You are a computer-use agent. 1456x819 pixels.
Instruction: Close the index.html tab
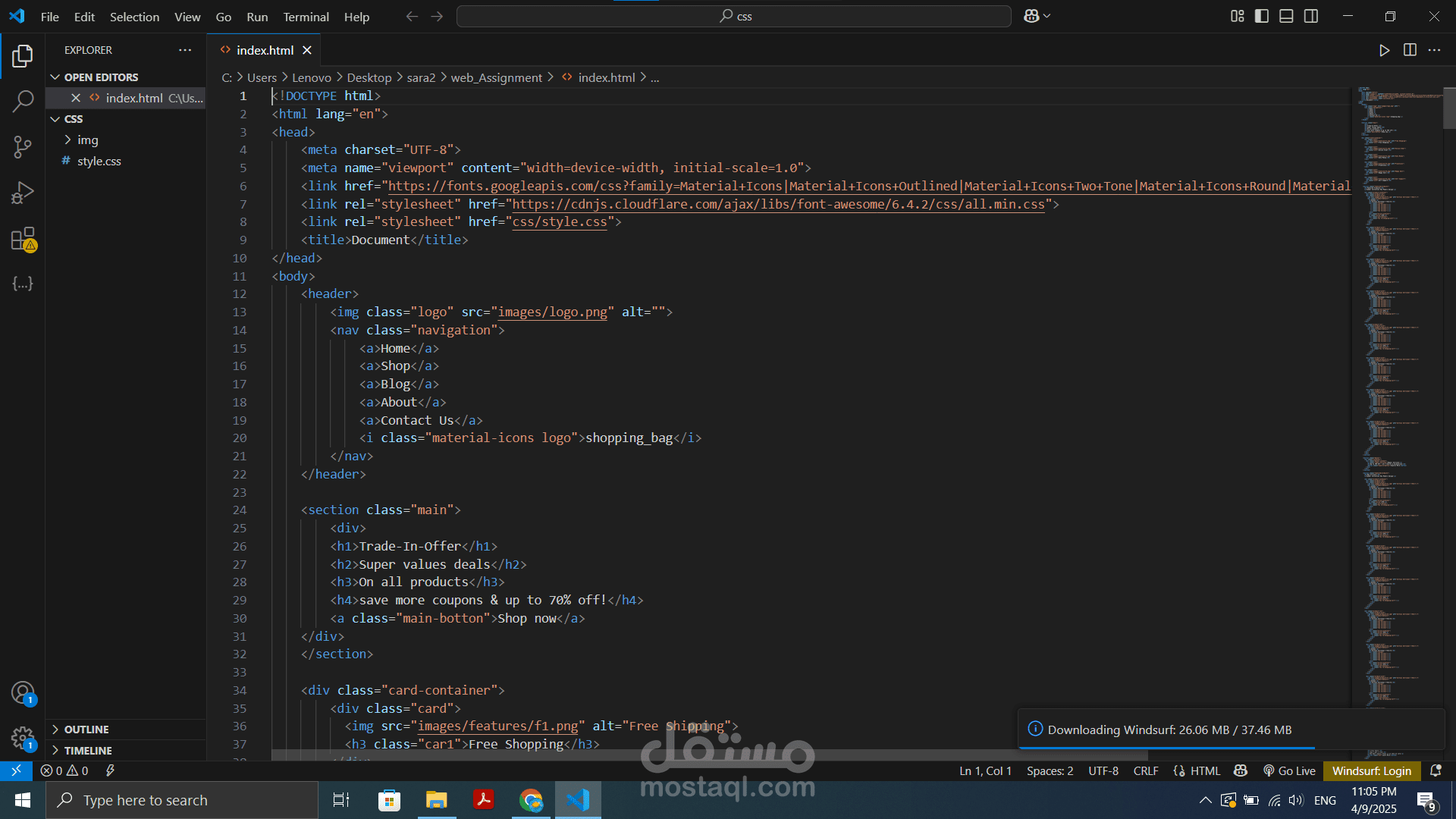coord(307,50)
